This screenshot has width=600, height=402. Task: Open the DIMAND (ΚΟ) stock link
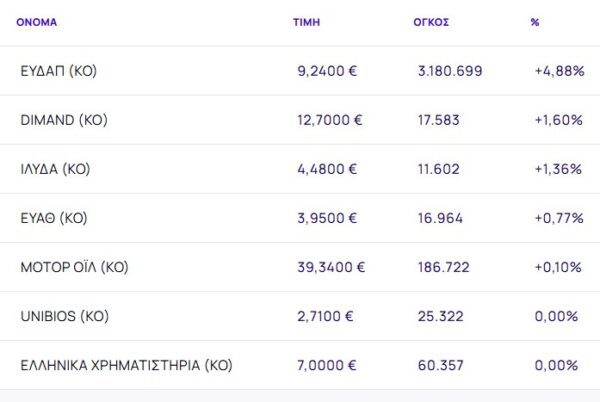click(x=63, y=120)
